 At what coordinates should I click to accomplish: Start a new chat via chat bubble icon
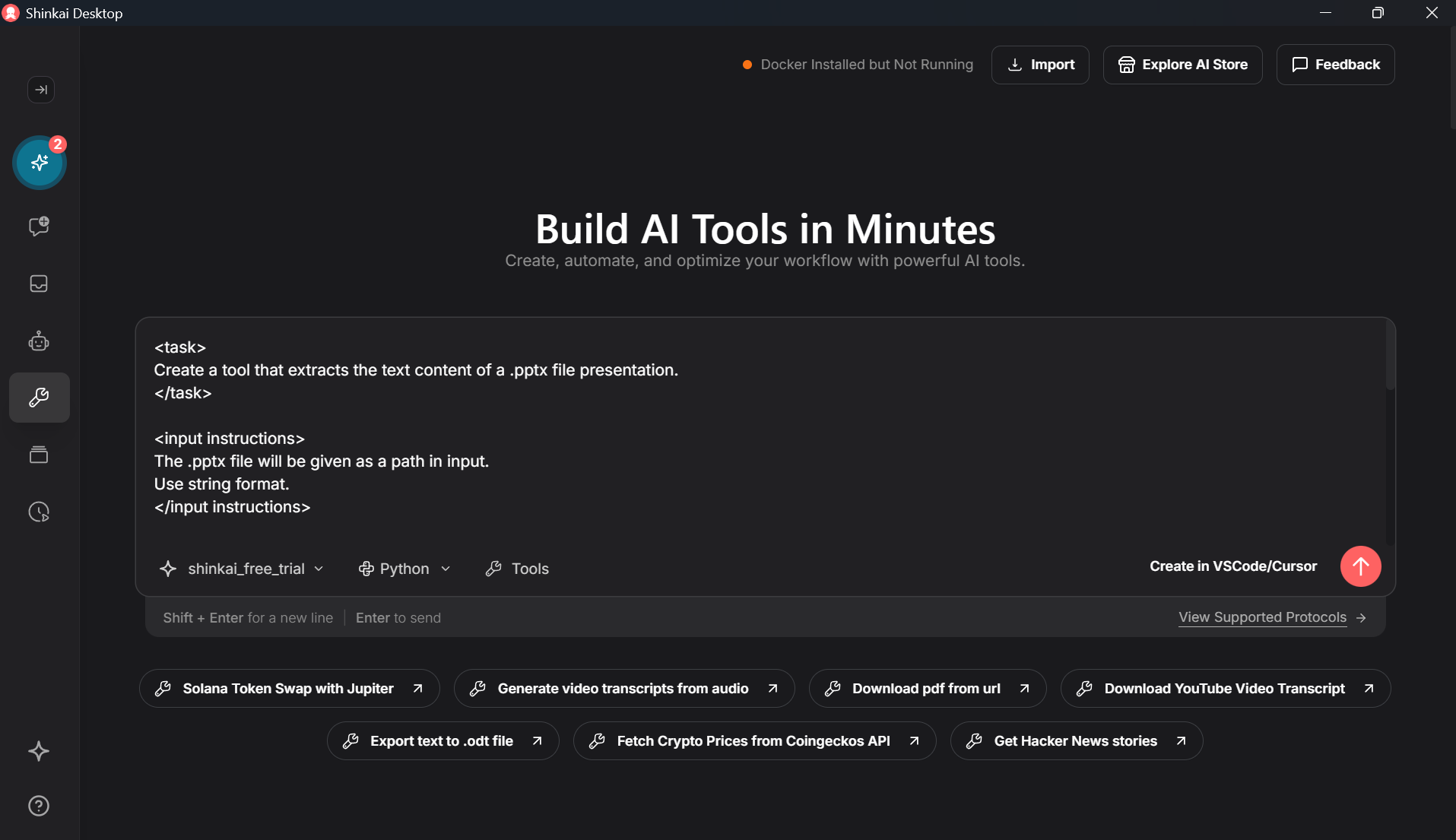click(39, 226)
